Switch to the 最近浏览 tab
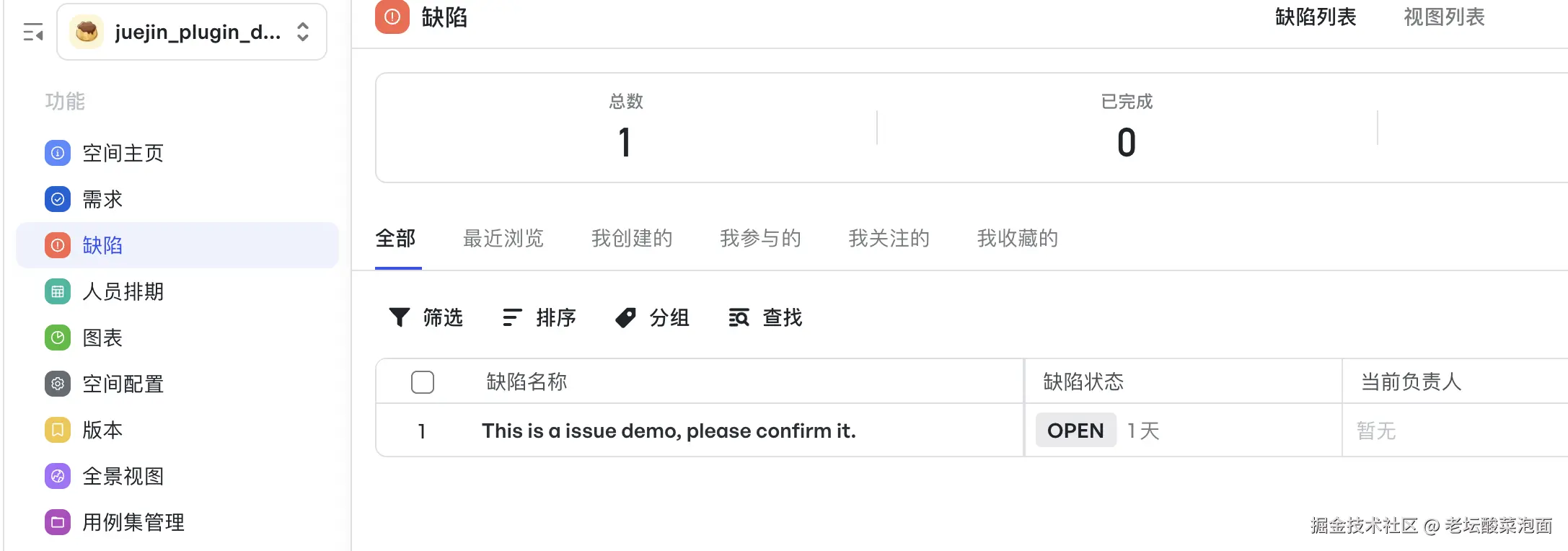This screenshot has height=551, width=1568. tap(503, 238)
